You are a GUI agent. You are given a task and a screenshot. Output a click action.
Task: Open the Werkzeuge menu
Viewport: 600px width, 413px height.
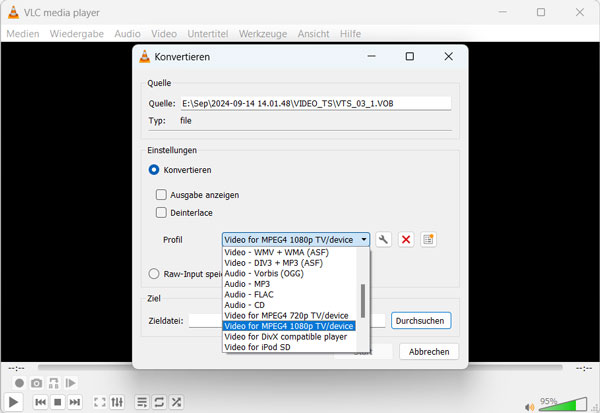(x=263, y=34)
